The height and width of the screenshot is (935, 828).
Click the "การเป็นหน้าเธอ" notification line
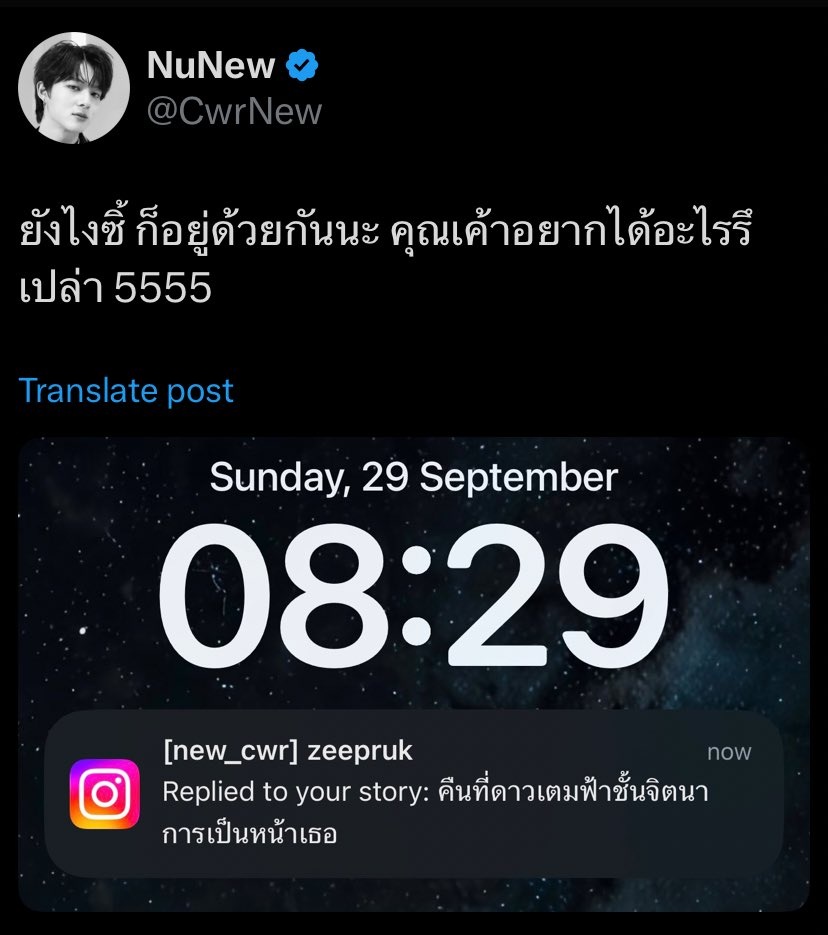click(x=250, y=832)
